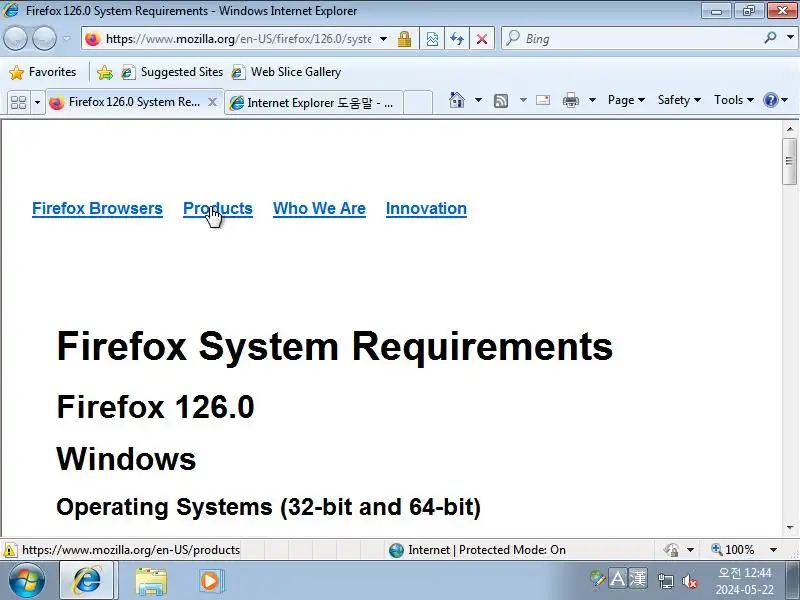The width and height of the screenshot is (800, 600).
Task: Click the 100% zoom level button
Action: pos(733,550)
